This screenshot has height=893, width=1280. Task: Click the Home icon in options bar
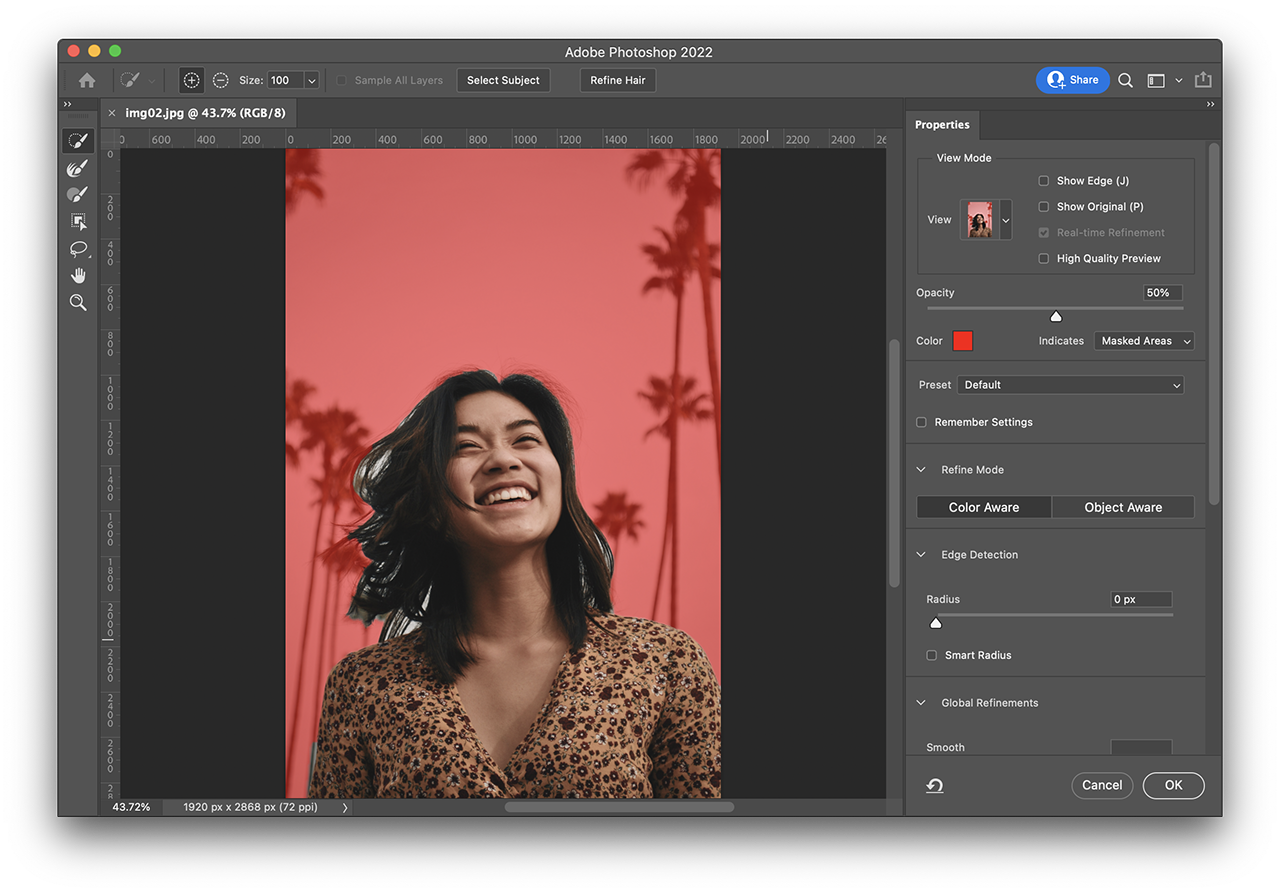pyautogui.click(x=87, y=80)
